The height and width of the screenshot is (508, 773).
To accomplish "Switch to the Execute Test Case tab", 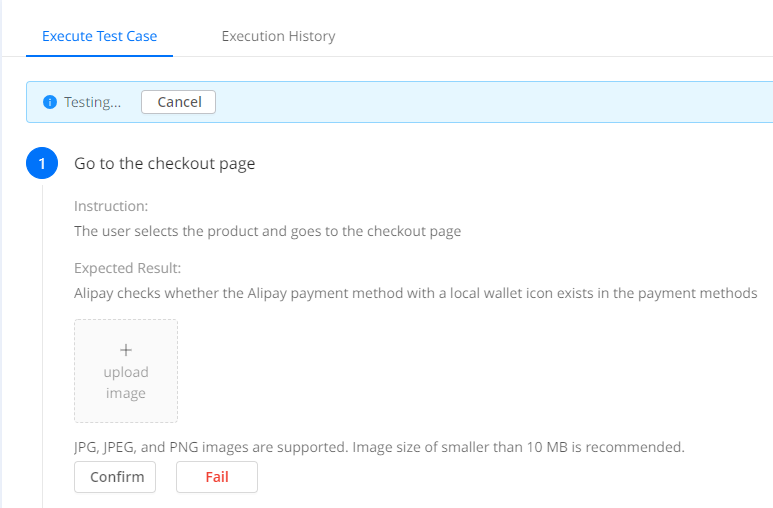I will coord(99,36).
